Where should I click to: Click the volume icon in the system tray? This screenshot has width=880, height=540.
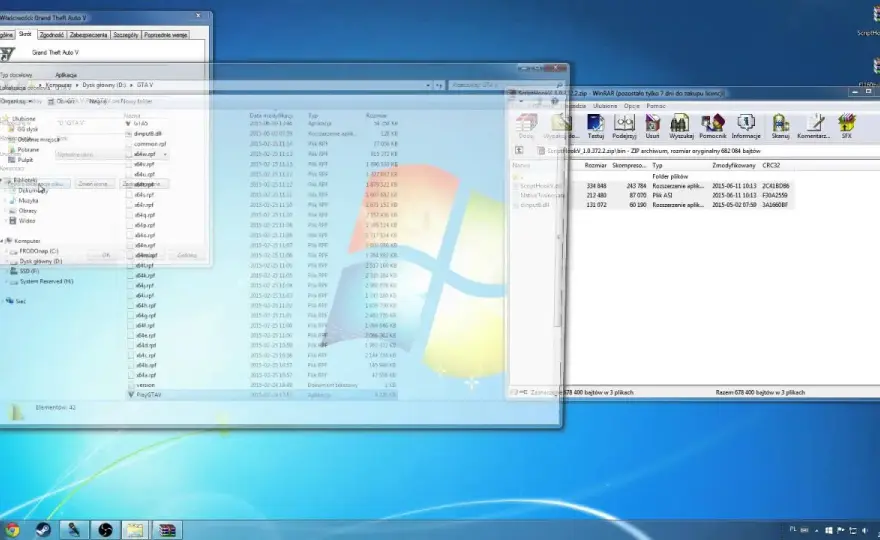(x=864, y=530)
